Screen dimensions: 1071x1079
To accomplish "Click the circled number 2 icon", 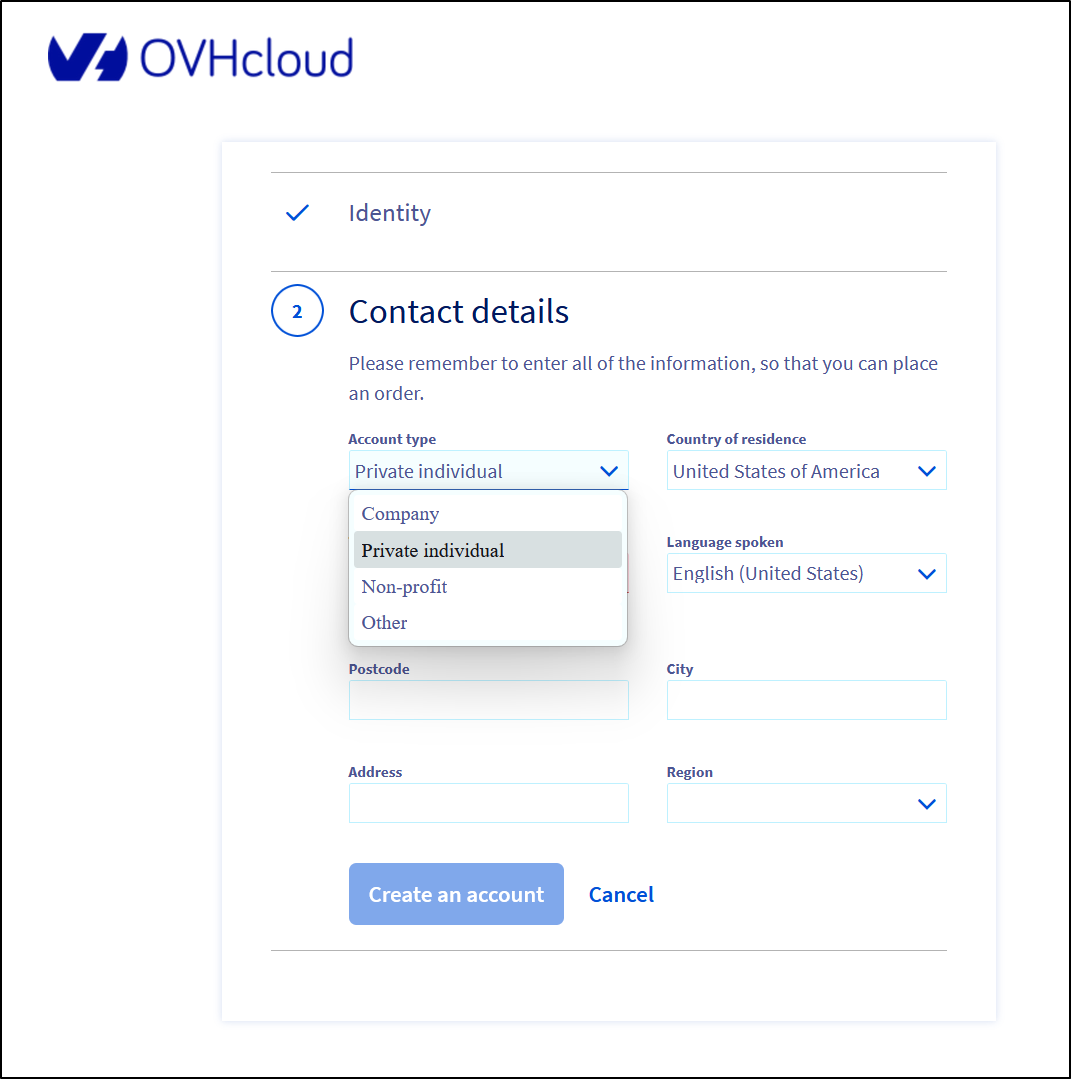I will (x=297, y=310).
